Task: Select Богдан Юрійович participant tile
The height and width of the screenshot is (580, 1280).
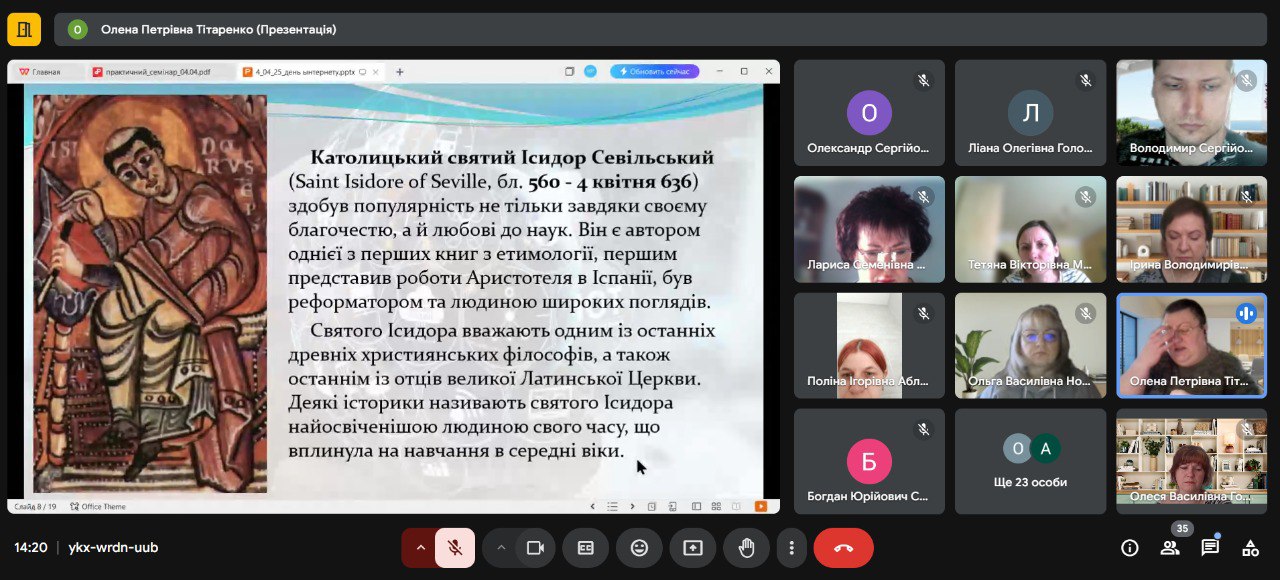Action: 869,461
